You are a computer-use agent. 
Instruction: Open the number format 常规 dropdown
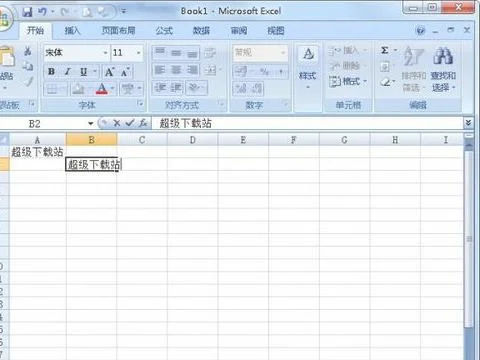283,53
